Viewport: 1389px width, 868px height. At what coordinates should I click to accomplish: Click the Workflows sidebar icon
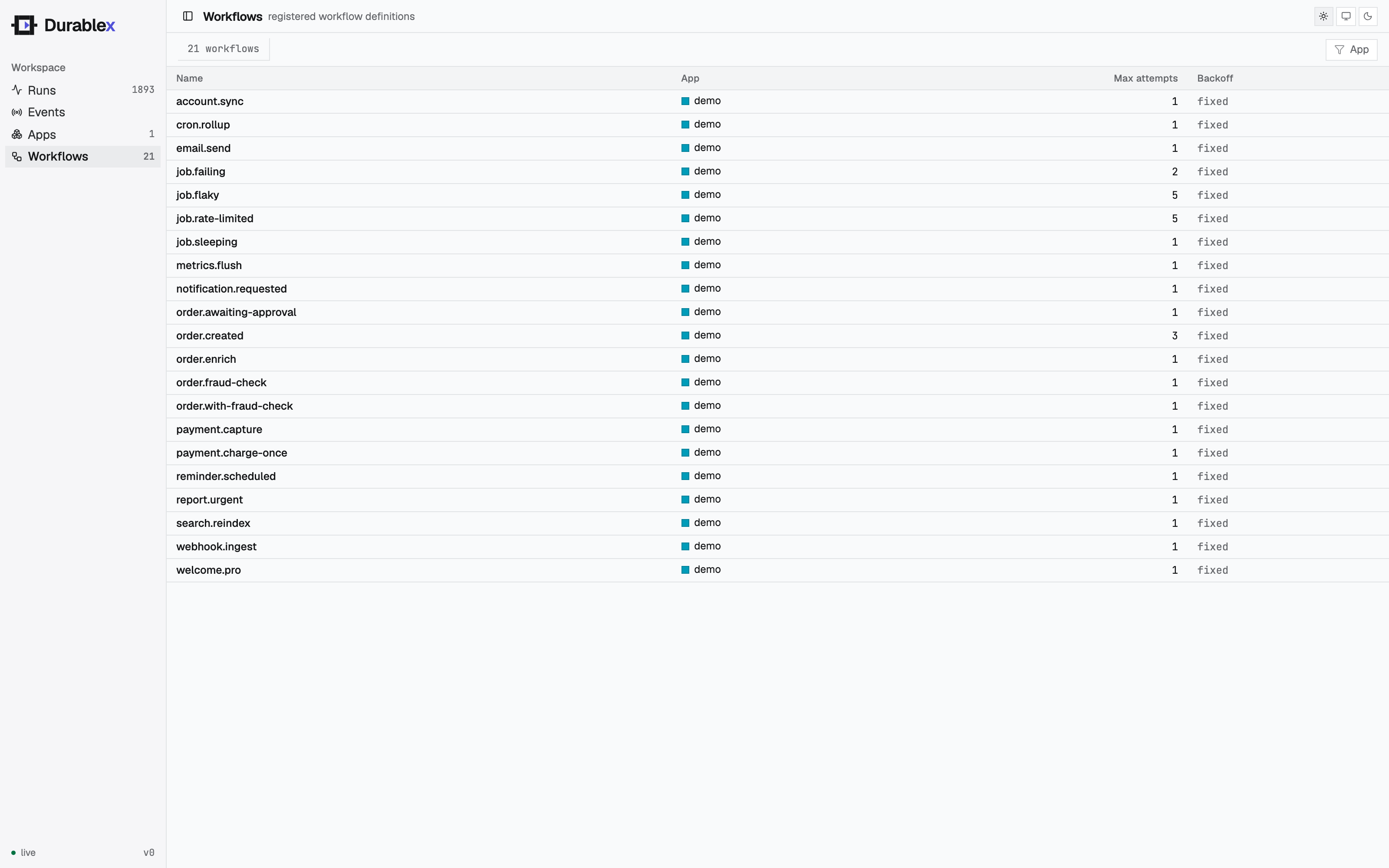point(17,157)
